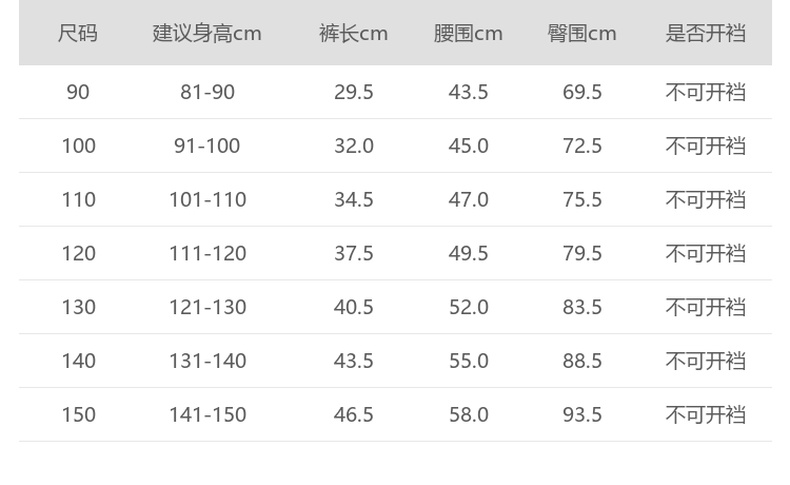Click the 141-150 height range cell
790x485 pixels.
pos(207,414)
